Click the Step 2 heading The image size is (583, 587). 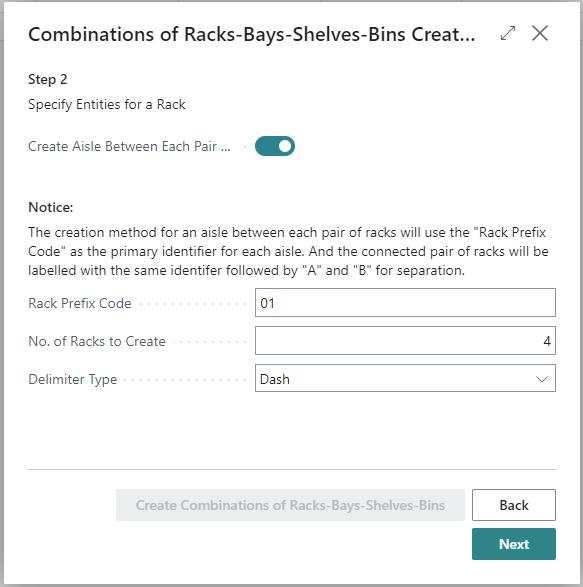point(48,79)
